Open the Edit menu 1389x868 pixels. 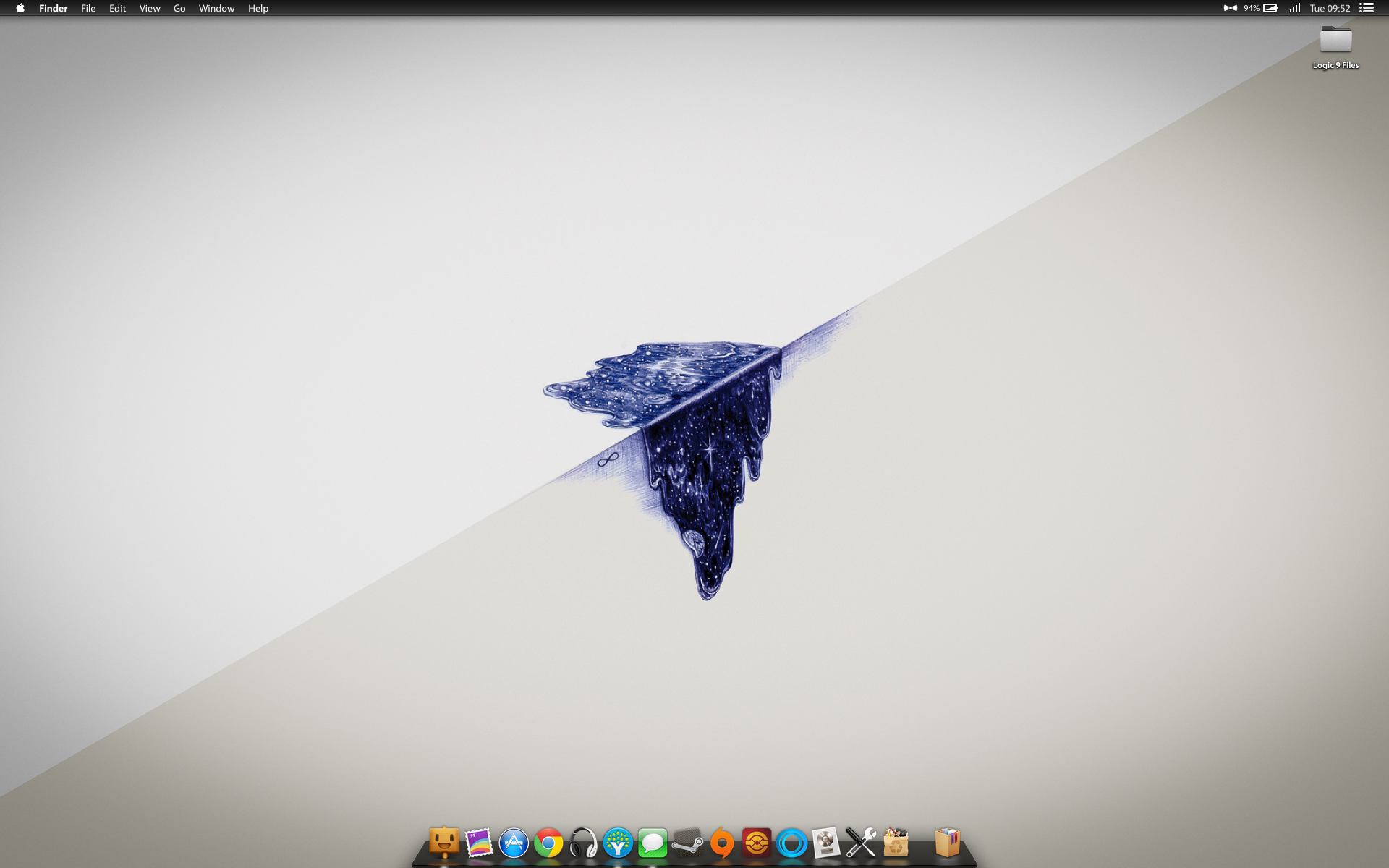click(x=117, y=8)
